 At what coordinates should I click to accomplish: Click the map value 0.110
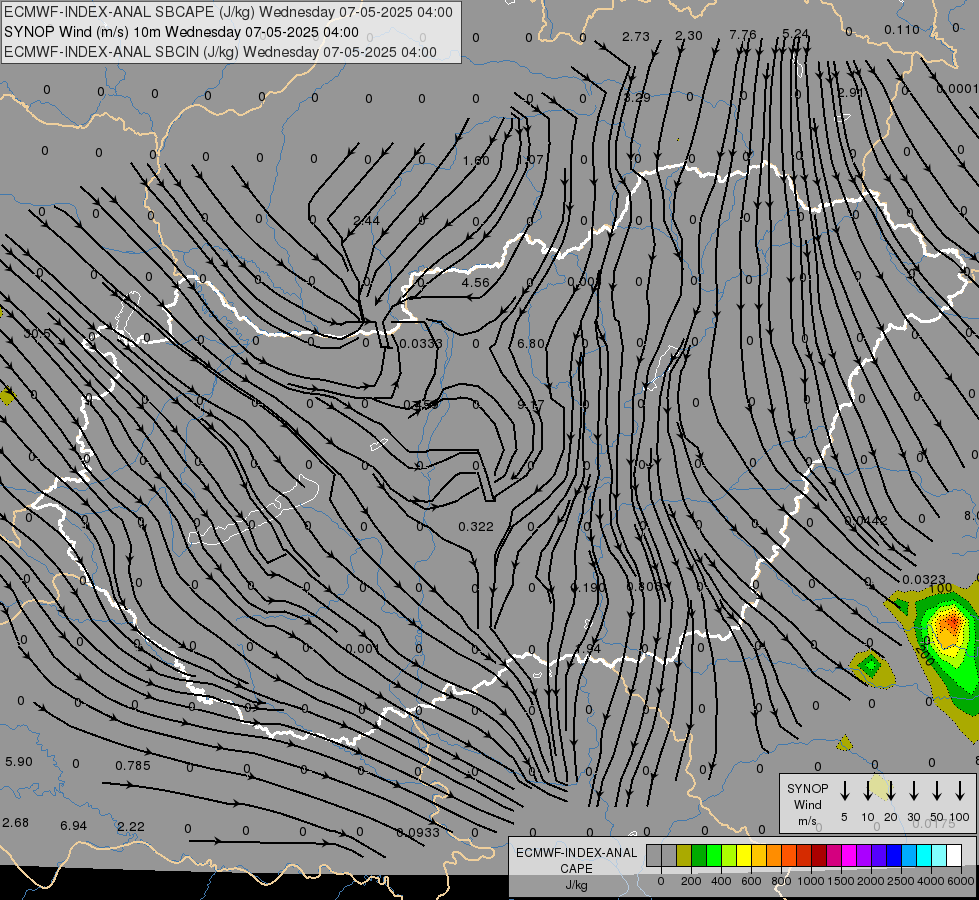(902, 30)
